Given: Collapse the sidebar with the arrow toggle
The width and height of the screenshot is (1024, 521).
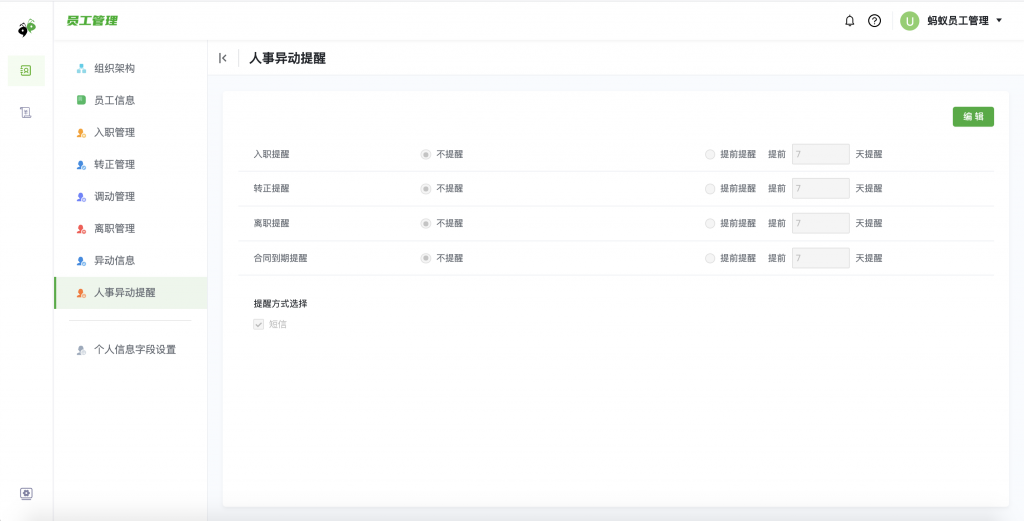Looking at the screenshot, I should pos(223,58).
